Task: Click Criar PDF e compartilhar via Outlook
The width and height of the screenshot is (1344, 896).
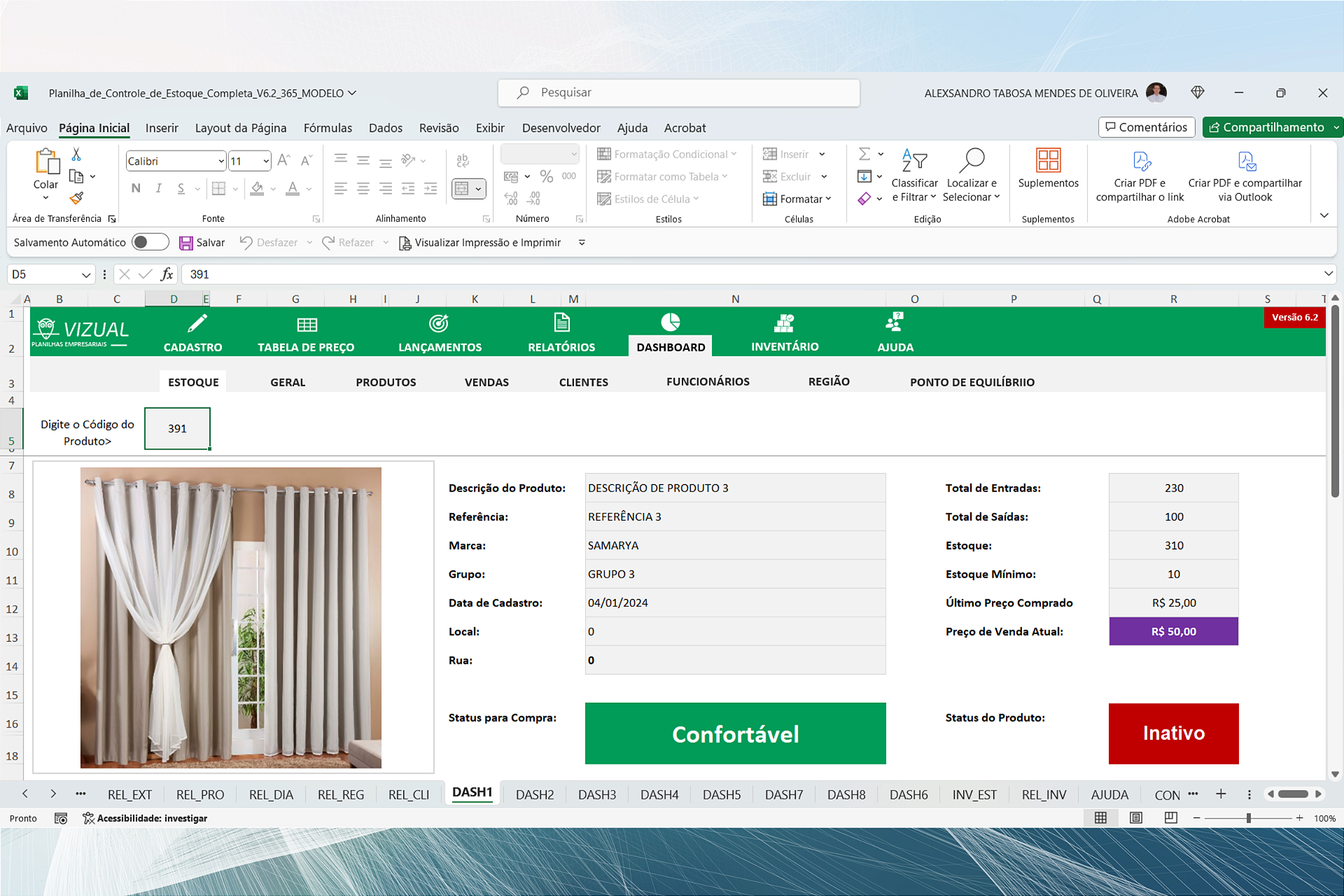Action: pos(1247,175)
